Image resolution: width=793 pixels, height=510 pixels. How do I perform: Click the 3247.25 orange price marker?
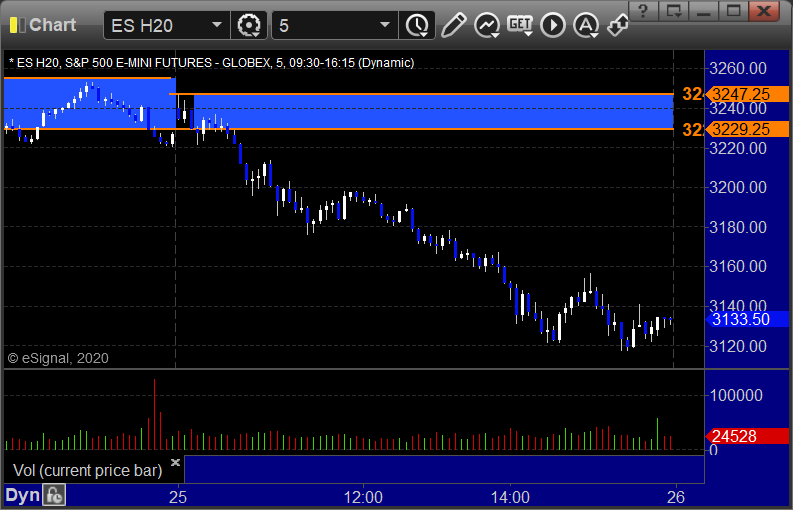747,94
